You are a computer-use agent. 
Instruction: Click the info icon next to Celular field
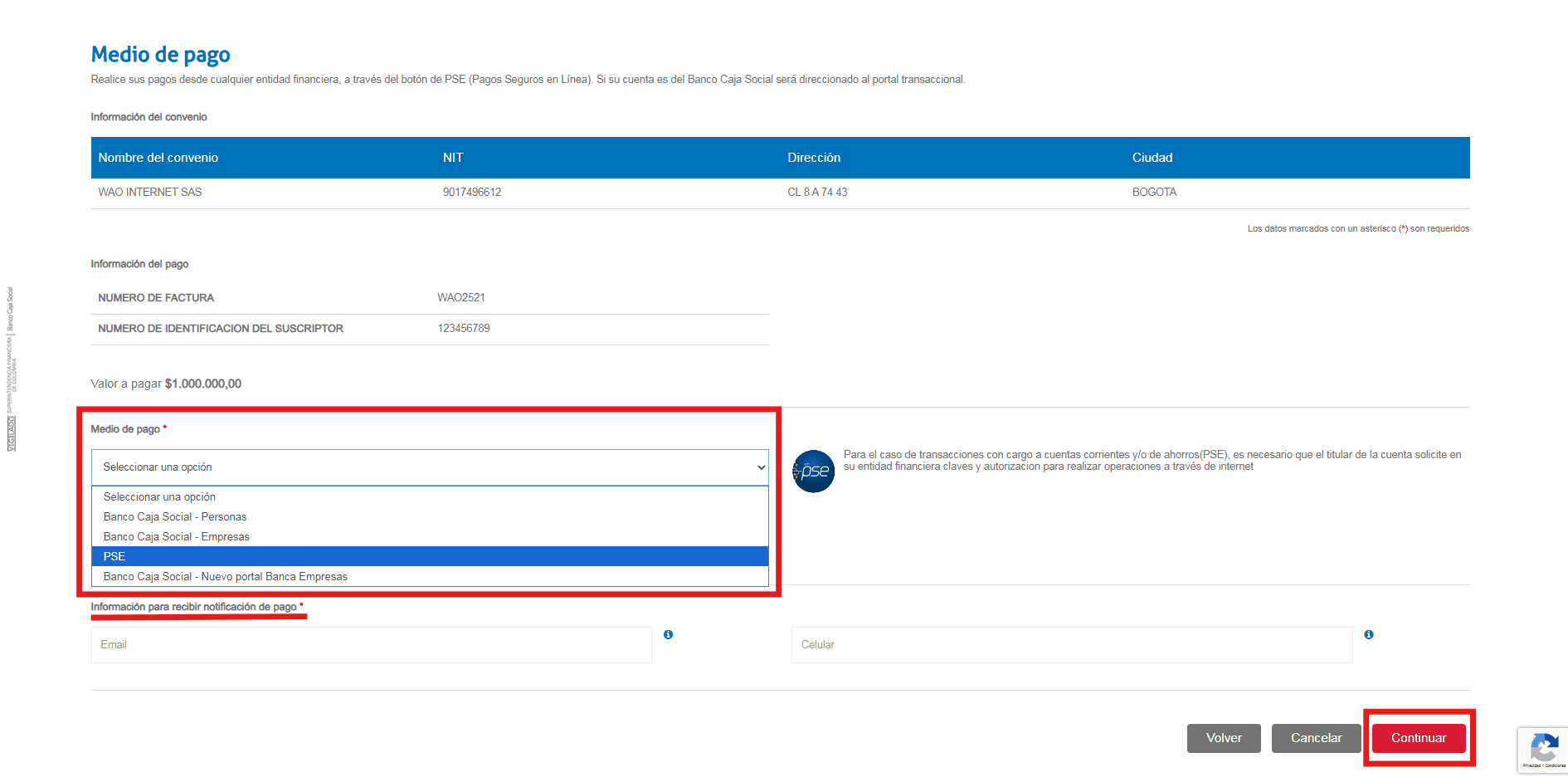[x=1369, y=634]
